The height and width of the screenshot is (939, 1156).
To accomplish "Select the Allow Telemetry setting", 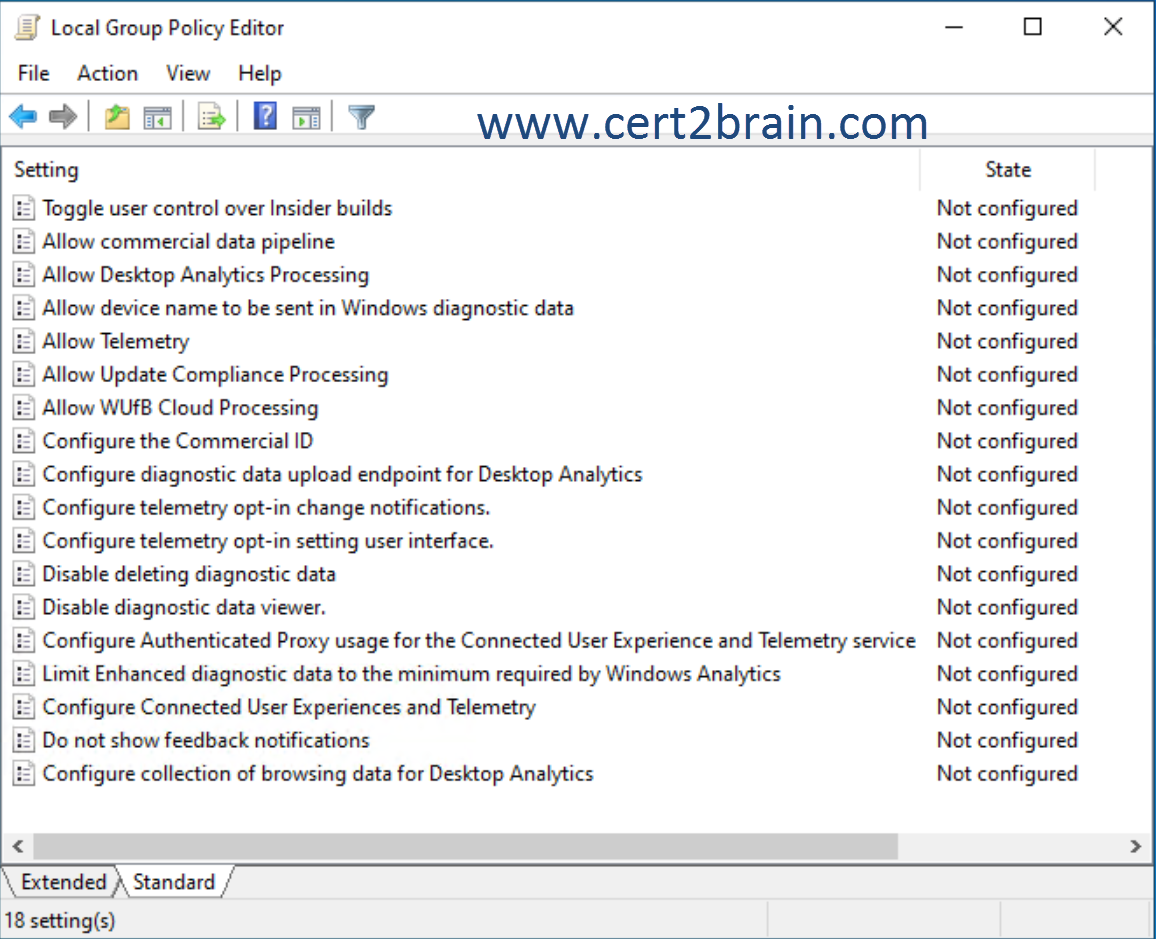I will (116, 341).
